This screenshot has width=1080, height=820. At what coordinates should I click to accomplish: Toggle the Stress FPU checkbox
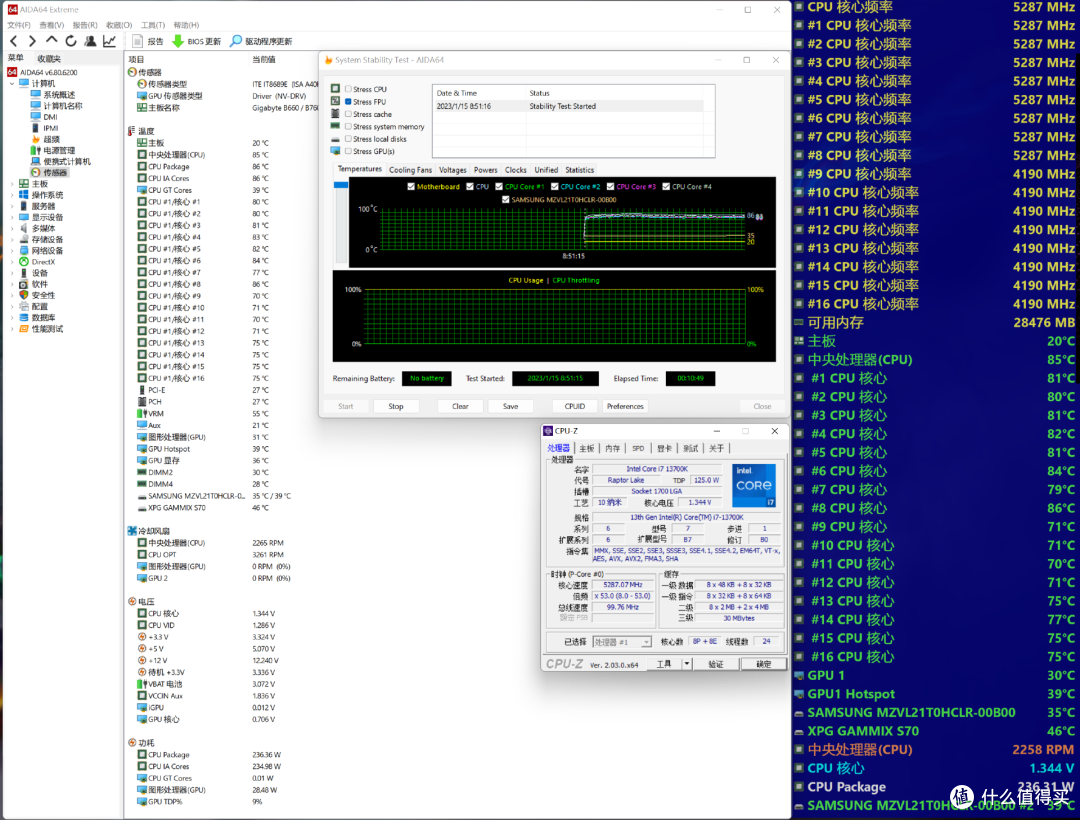coord(349,101)
